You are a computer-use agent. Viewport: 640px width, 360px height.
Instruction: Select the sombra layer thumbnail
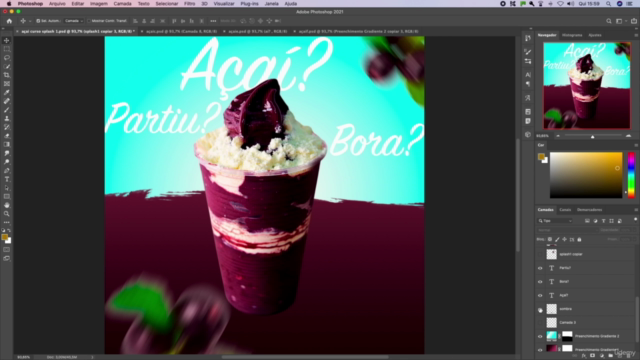pyautogui.click(x=551, y=309)
